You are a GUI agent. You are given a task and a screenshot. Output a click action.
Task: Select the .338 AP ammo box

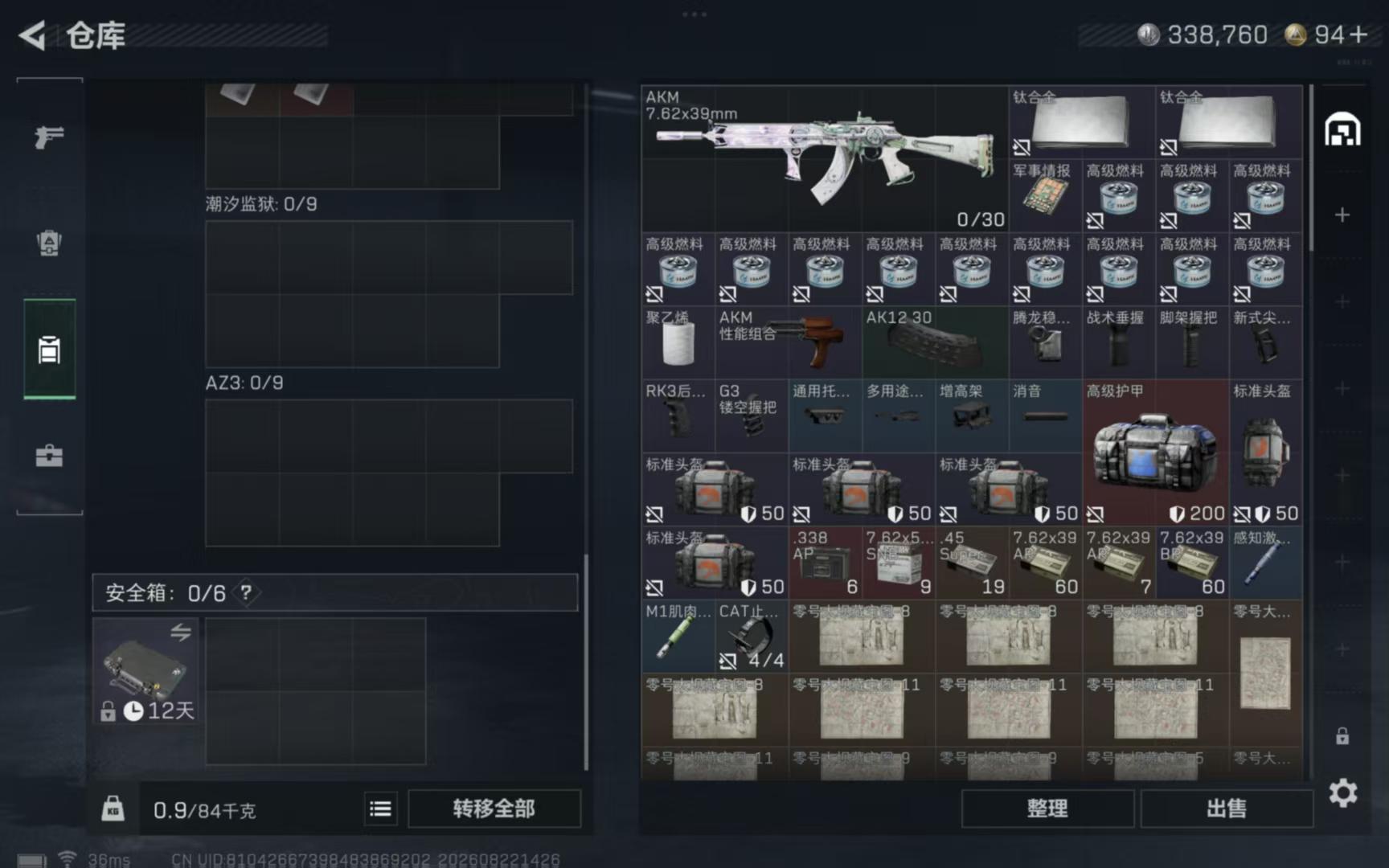(825, 563)
